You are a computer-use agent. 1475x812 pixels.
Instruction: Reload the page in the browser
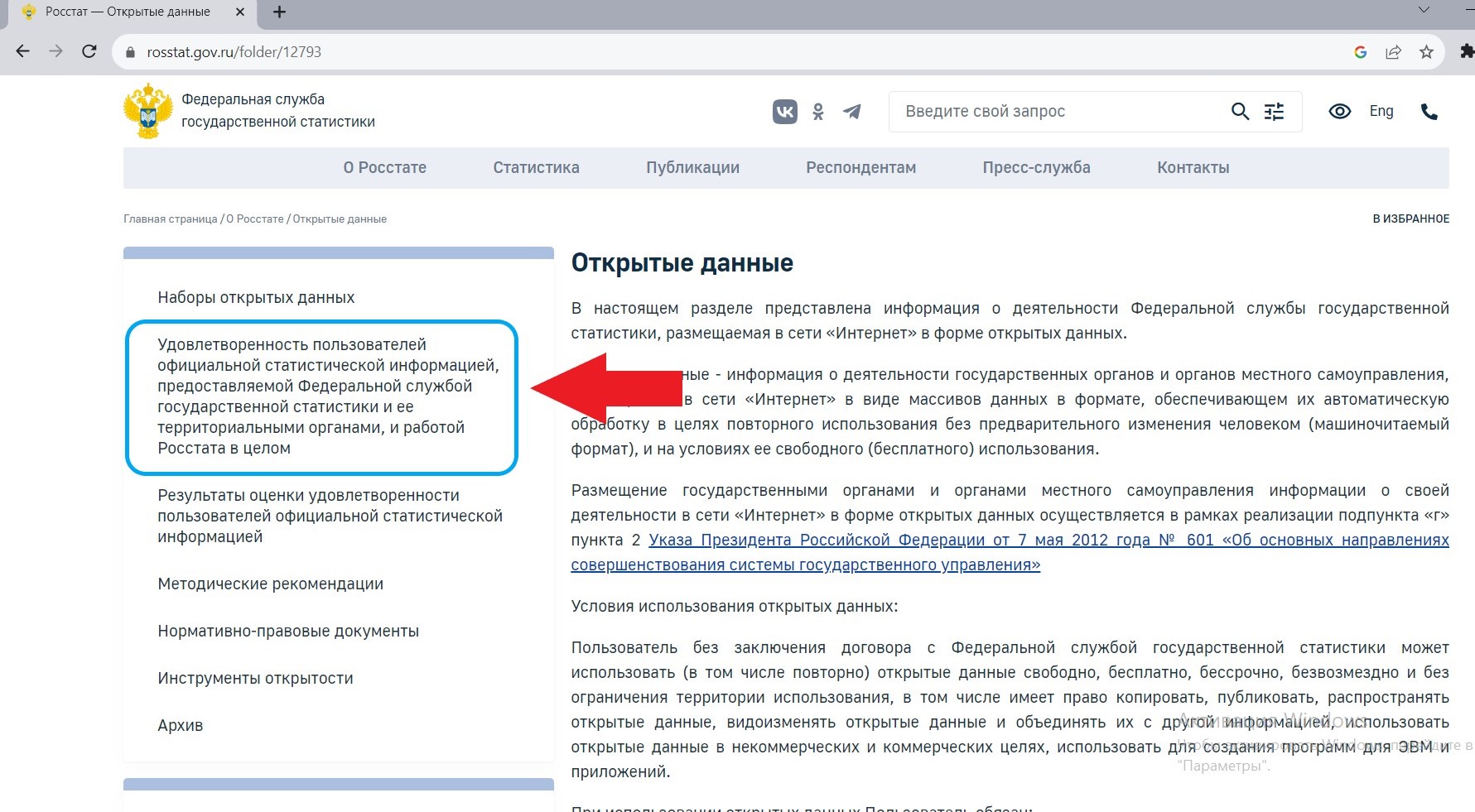click(89, 51)
